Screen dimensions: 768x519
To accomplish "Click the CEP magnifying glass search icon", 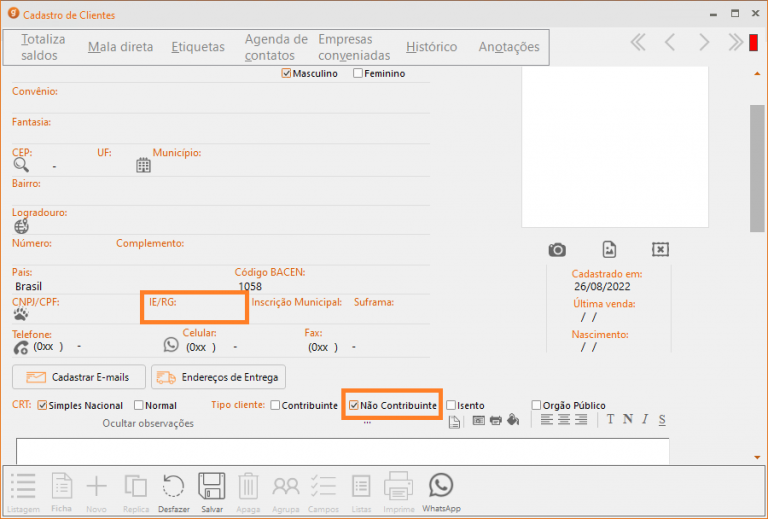I will 22,166.
